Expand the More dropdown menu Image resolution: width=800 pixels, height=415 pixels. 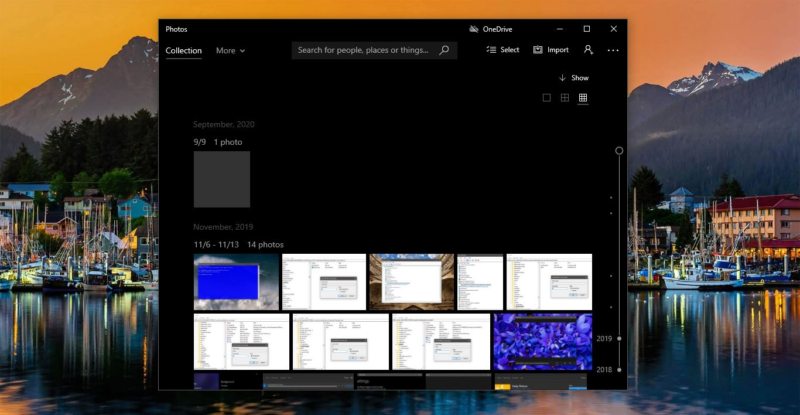(230, 50)
